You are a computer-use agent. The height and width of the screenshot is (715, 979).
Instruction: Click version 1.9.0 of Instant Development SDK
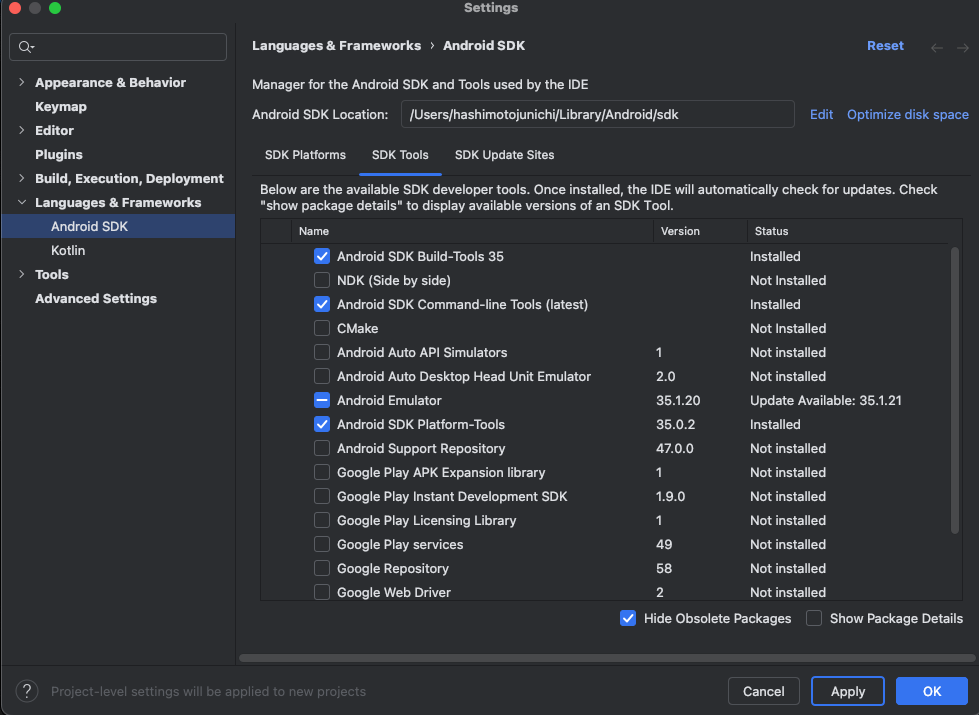(671, 496)
